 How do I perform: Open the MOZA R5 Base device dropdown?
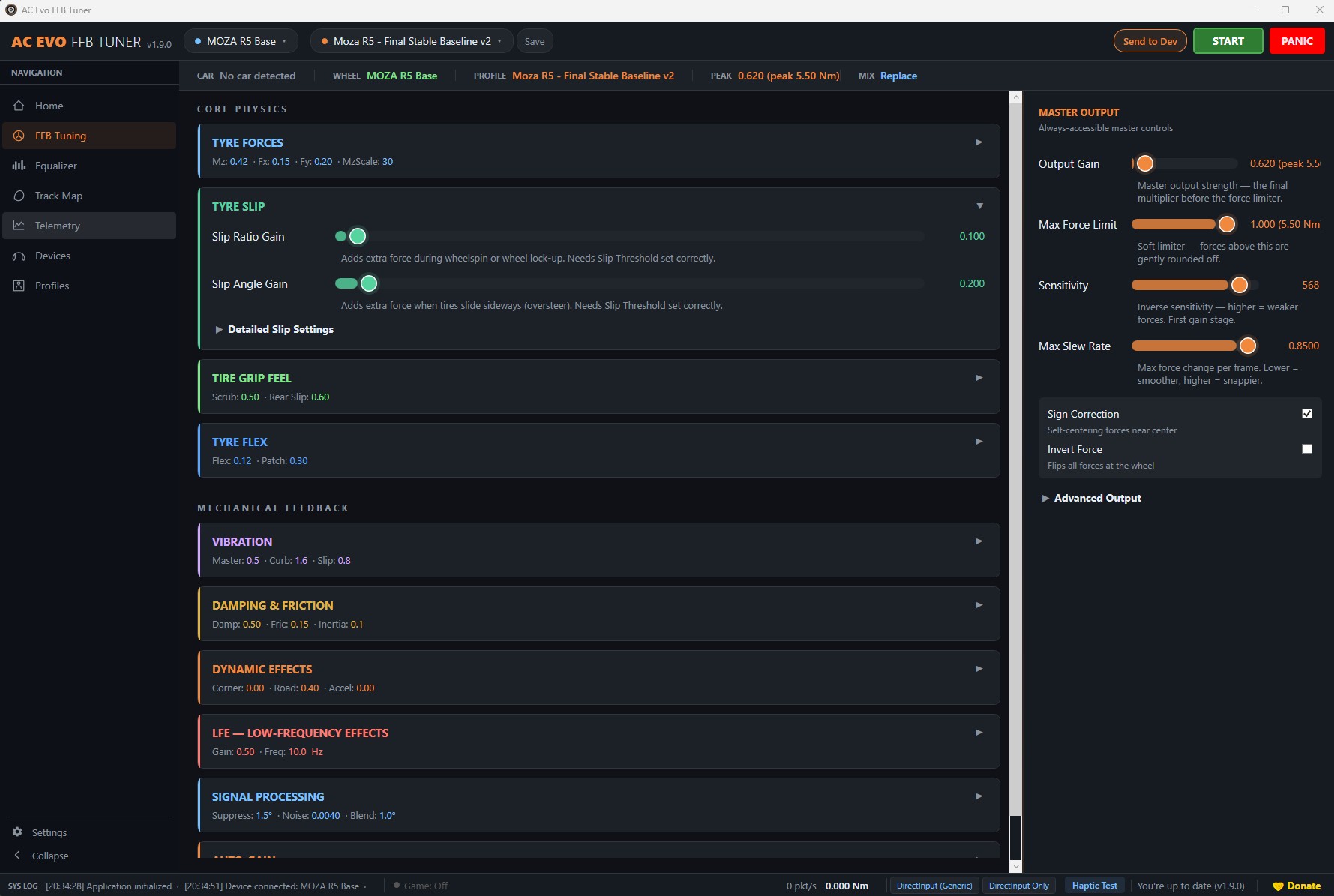point(241,41)
